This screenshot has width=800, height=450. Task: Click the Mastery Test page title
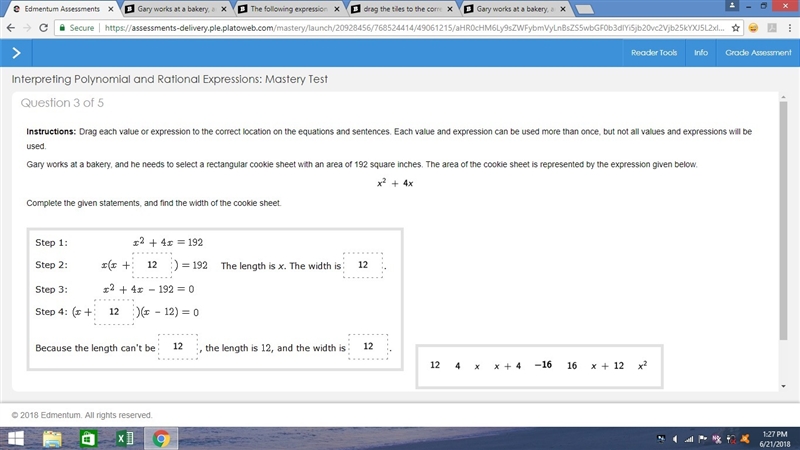[169, 79]
